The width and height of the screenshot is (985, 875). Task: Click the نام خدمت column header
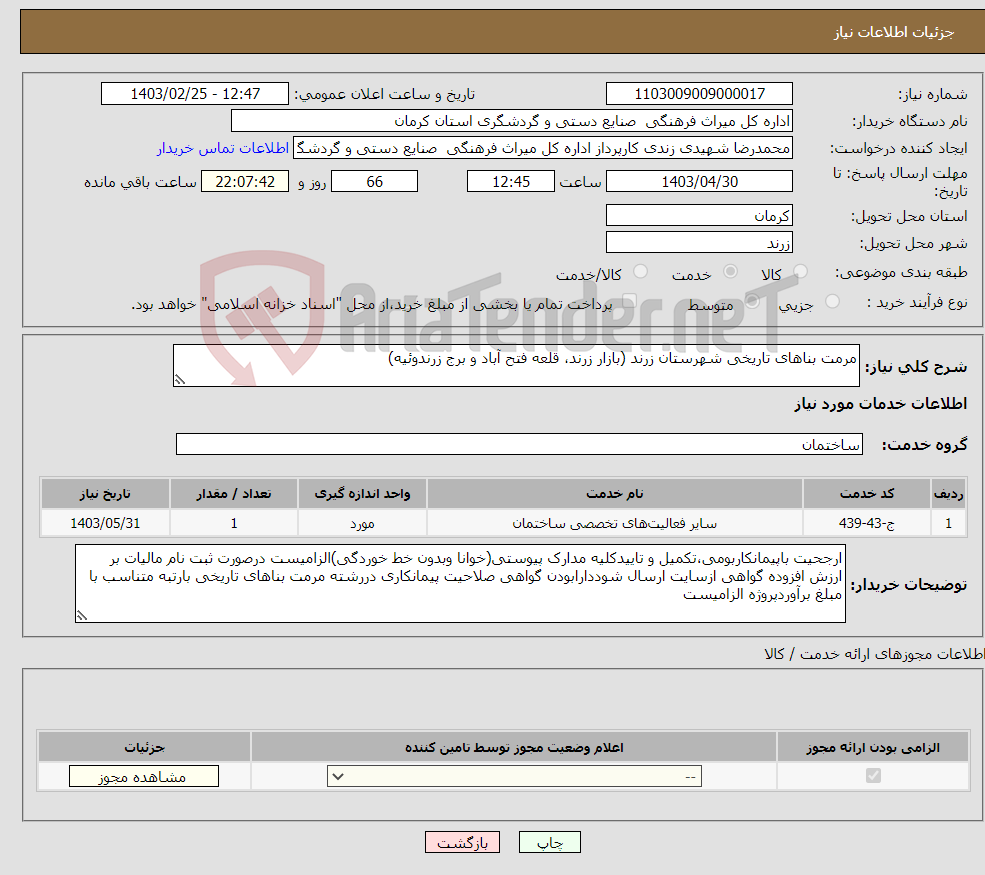tap(614, 494)
